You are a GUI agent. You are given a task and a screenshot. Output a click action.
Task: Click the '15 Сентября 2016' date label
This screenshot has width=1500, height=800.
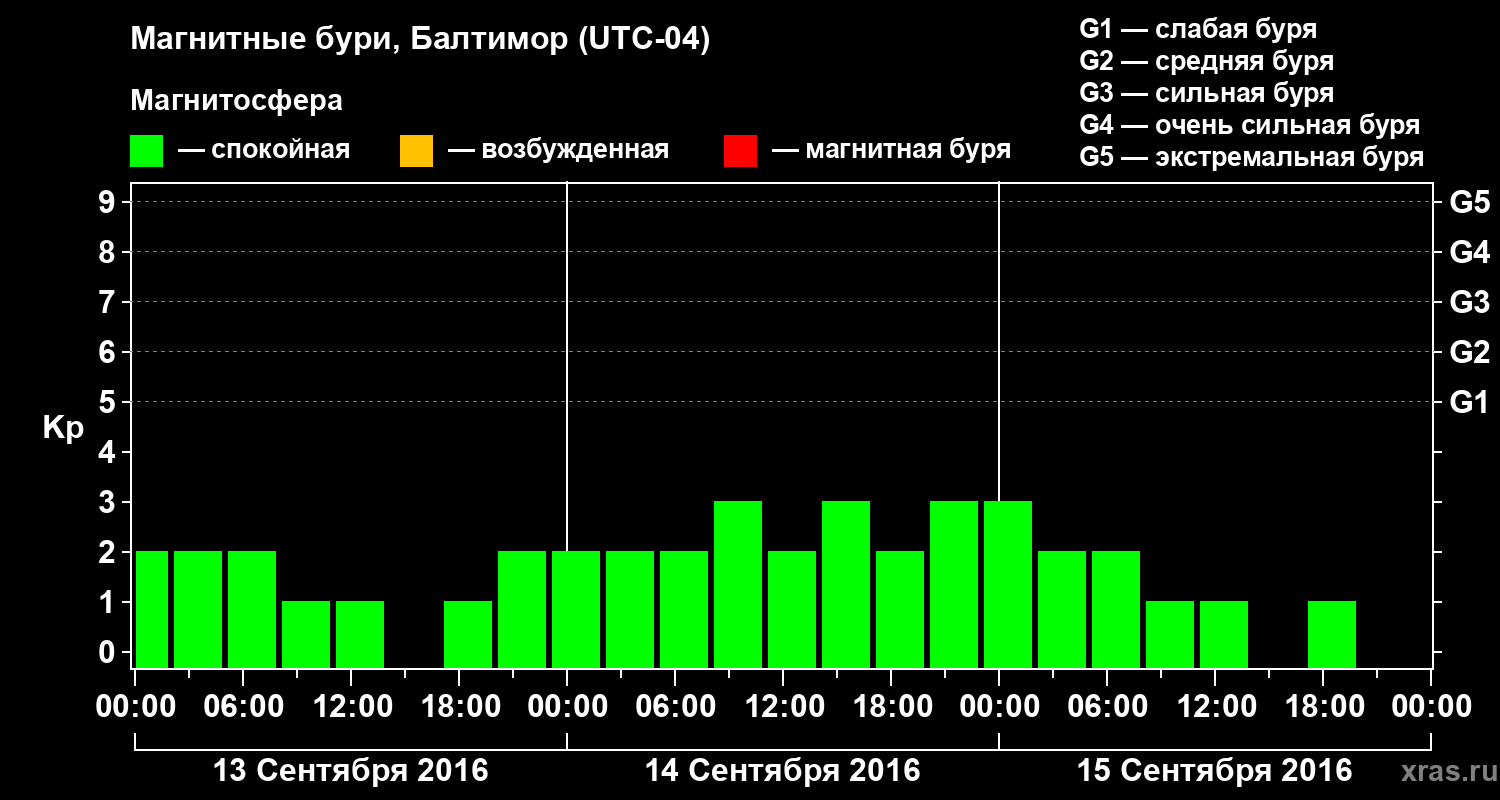[x=1215, y=771]
